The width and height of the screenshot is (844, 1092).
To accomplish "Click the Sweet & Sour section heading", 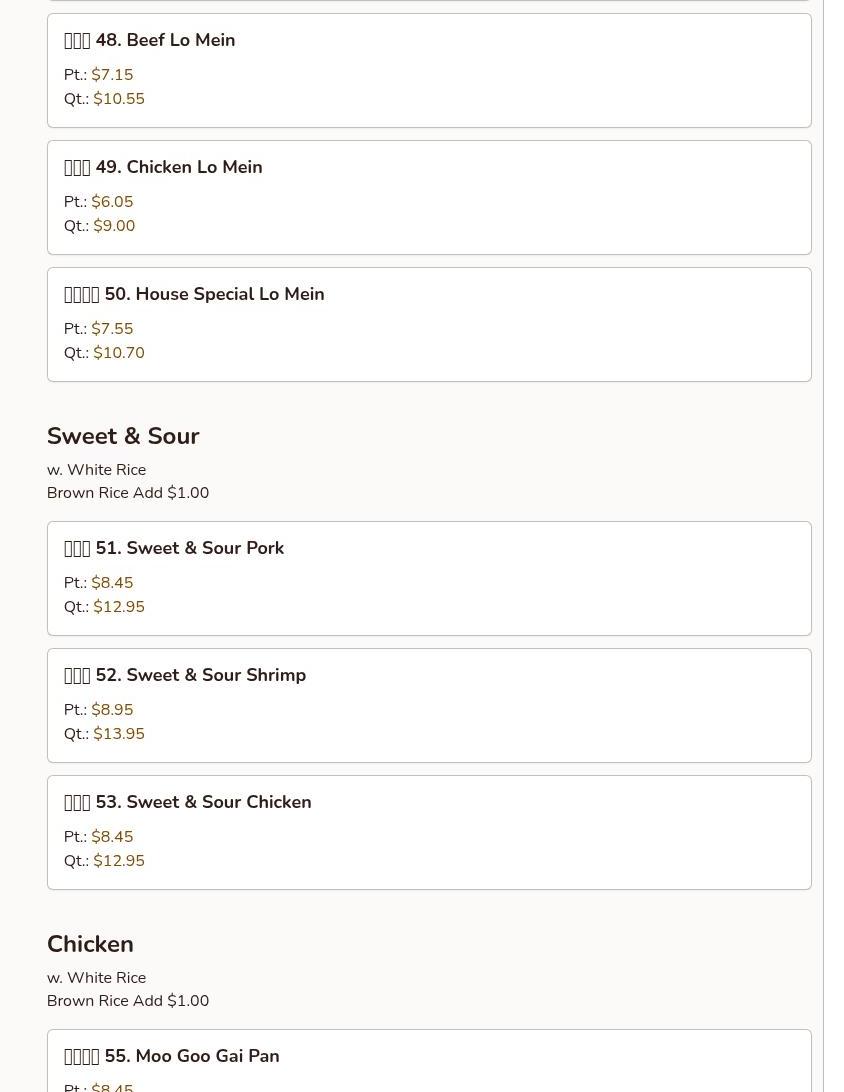I will [x=123, y=436].
